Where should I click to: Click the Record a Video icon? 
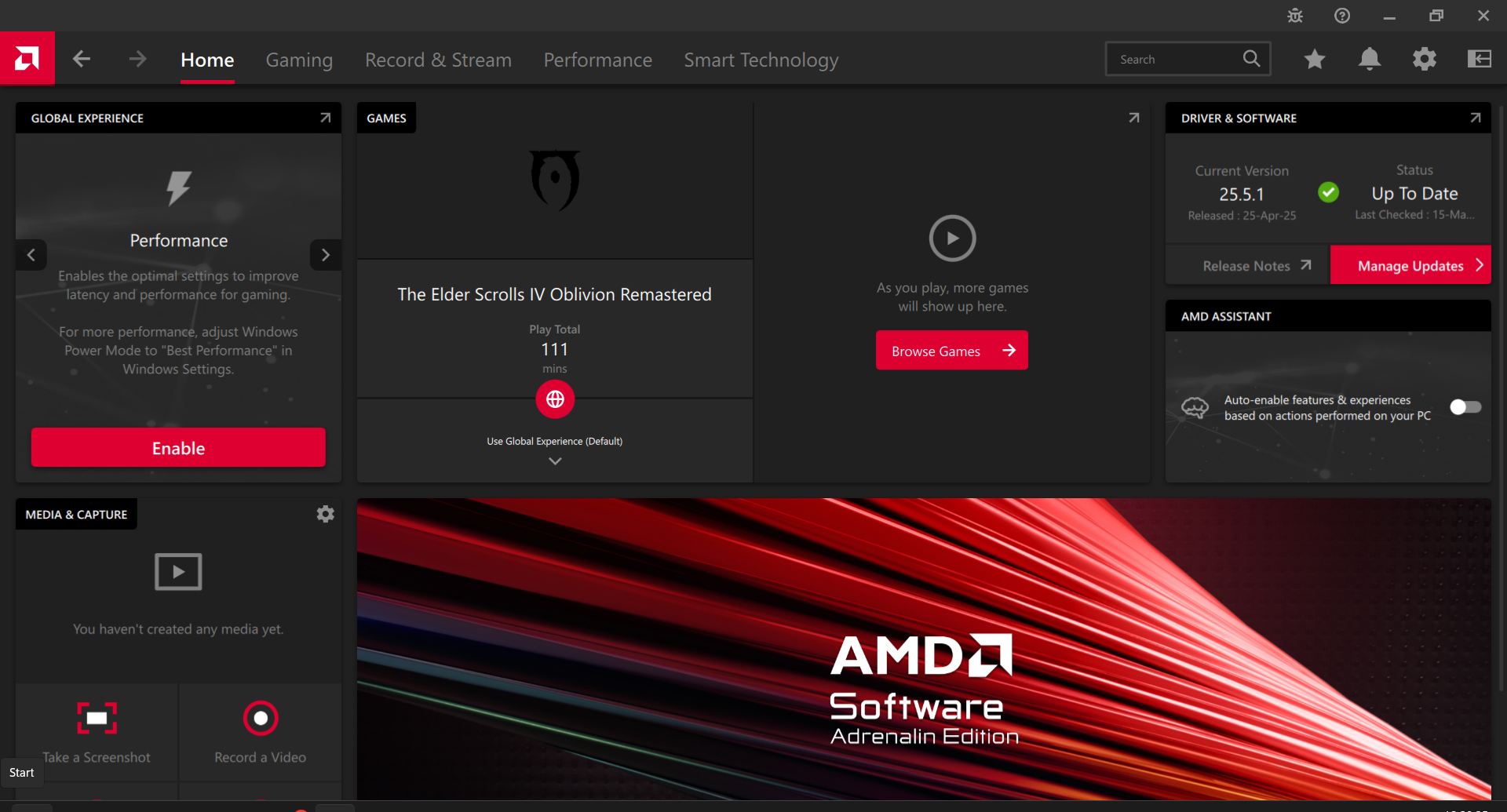pyautogui.click(x=260, y=718)
